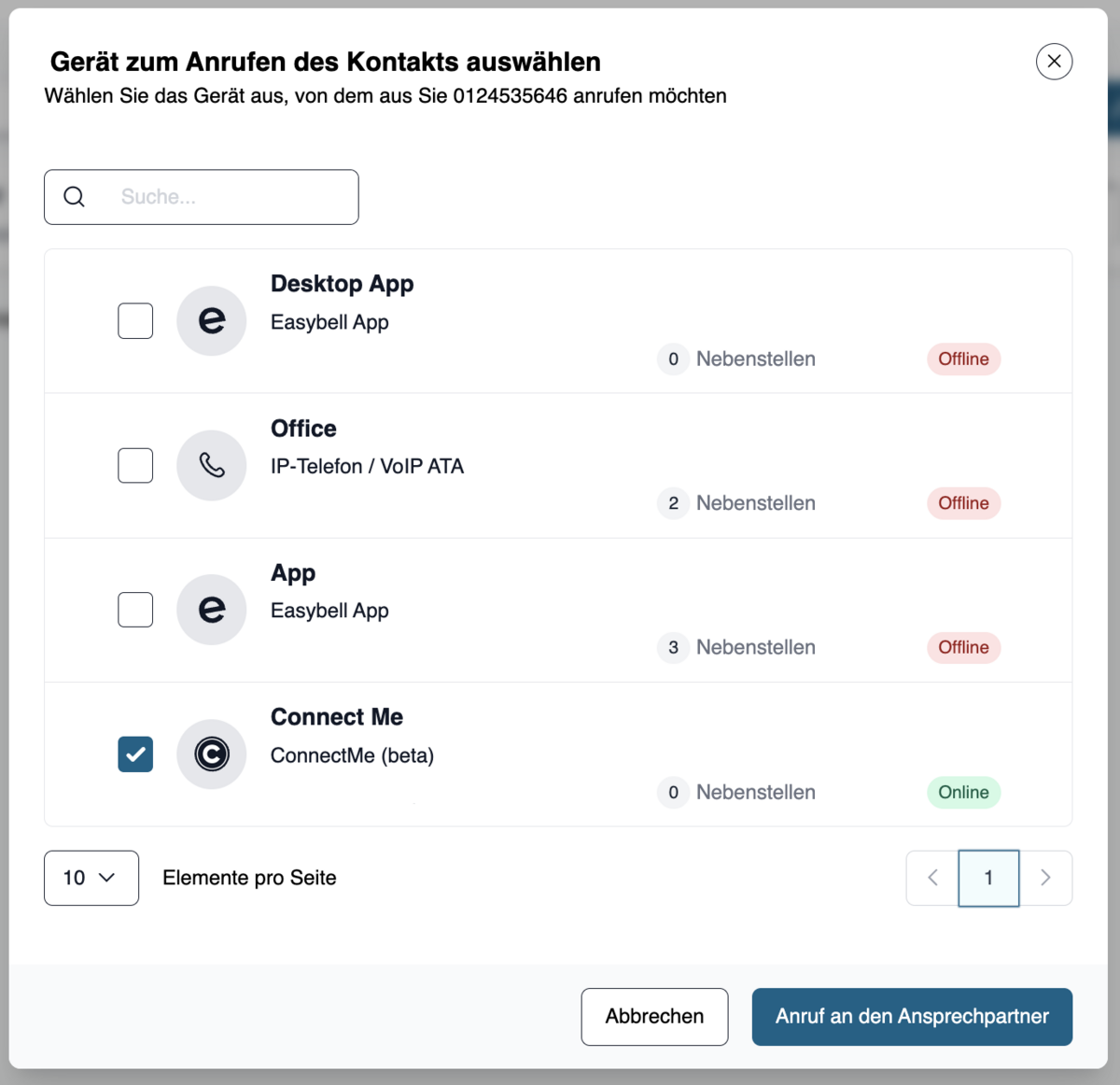Click the Easybell icon of Desktop App
Viewport: 1120px width, 1085px height.
click(212, 321)
